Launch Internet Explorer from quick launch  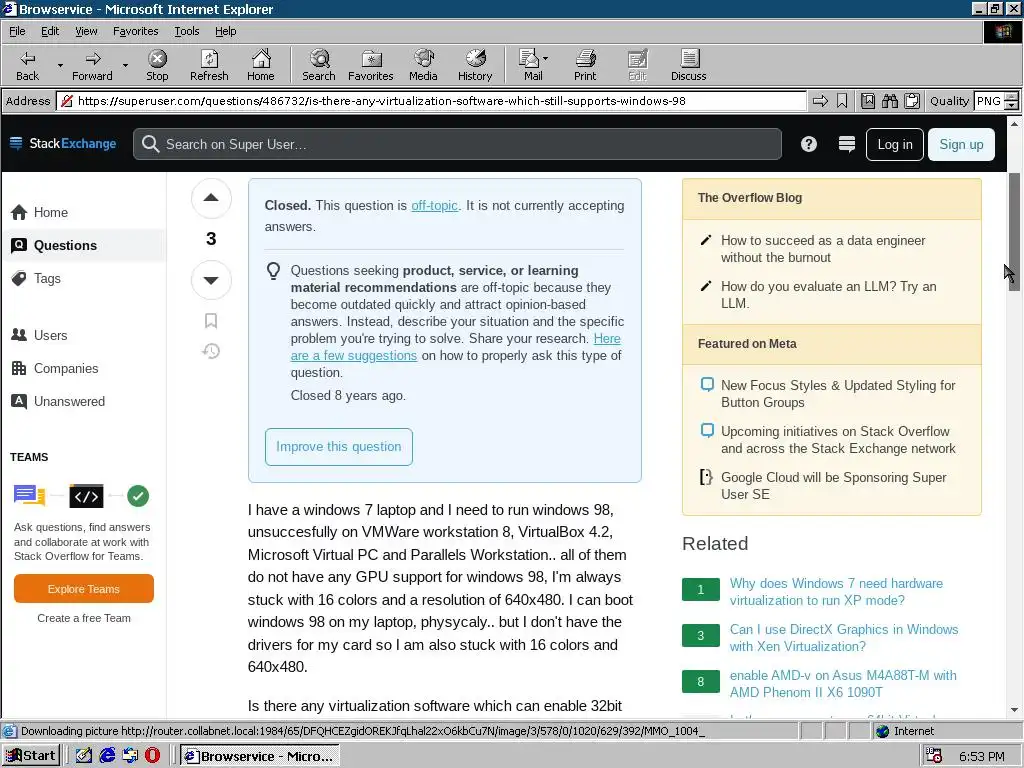[107, 756]
